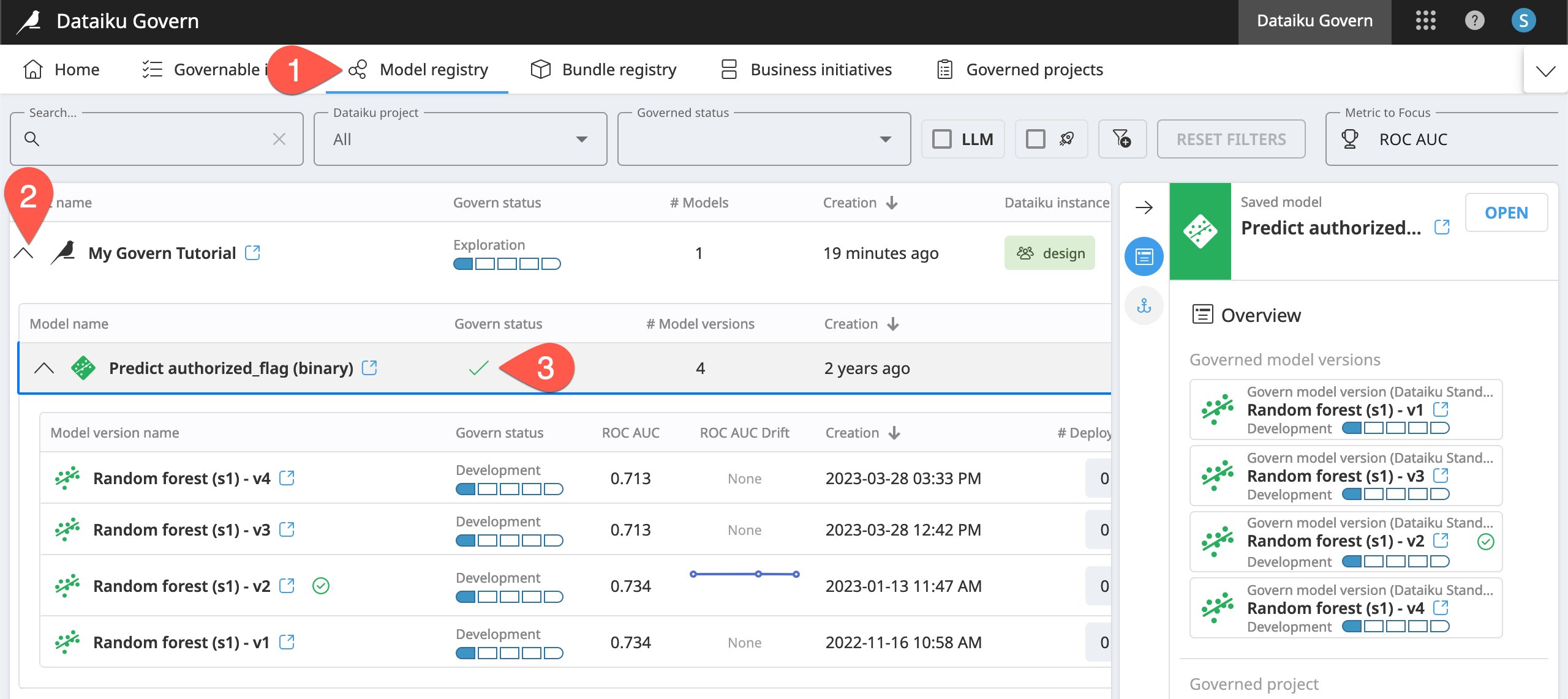1568x699 pixels.
Task: Go to the Home tab
Action: (x=61, y=69)
